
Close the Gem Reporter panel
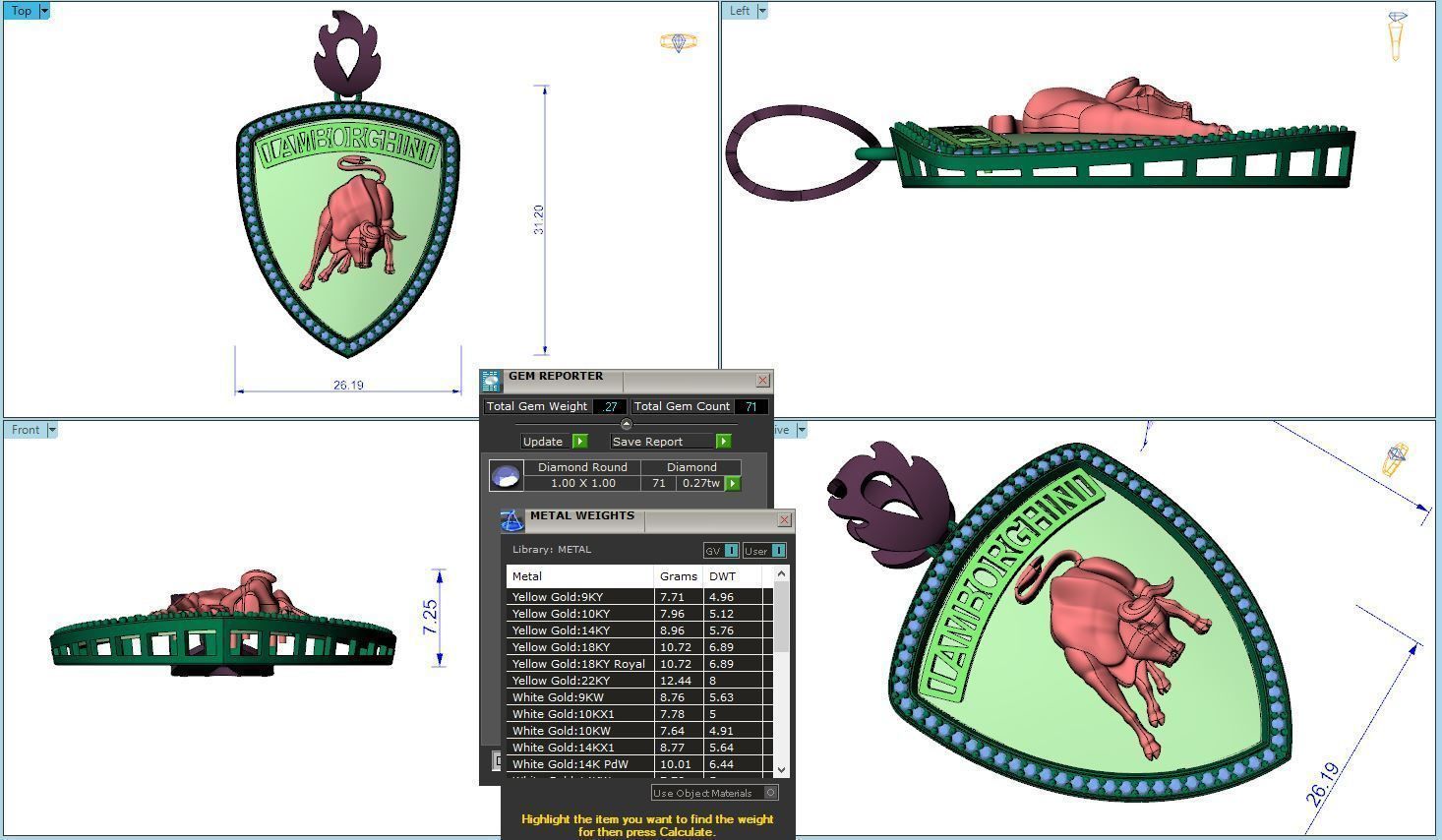tap(763, 380)
